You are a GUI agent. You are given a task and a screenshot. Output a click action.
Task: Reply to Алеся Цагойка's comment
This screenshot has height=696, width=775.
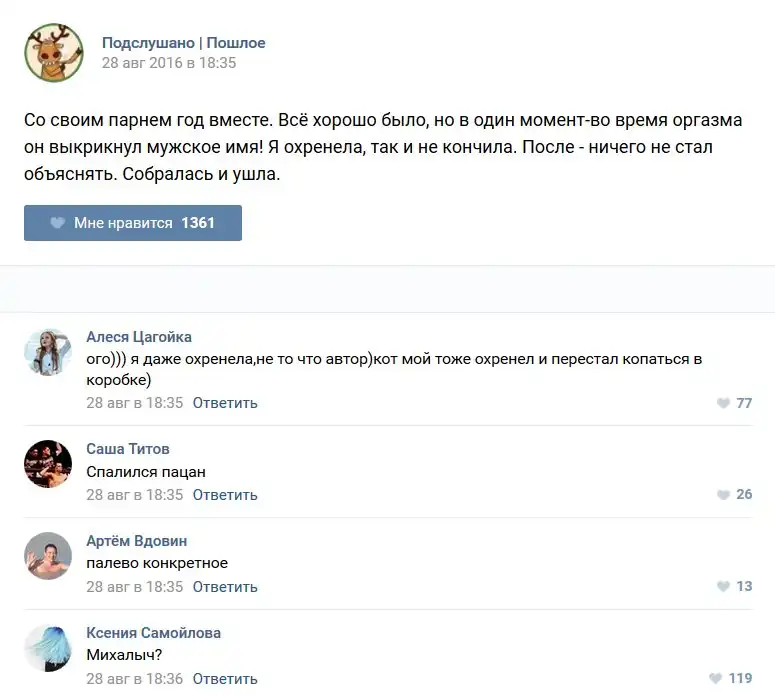point(225,403)
